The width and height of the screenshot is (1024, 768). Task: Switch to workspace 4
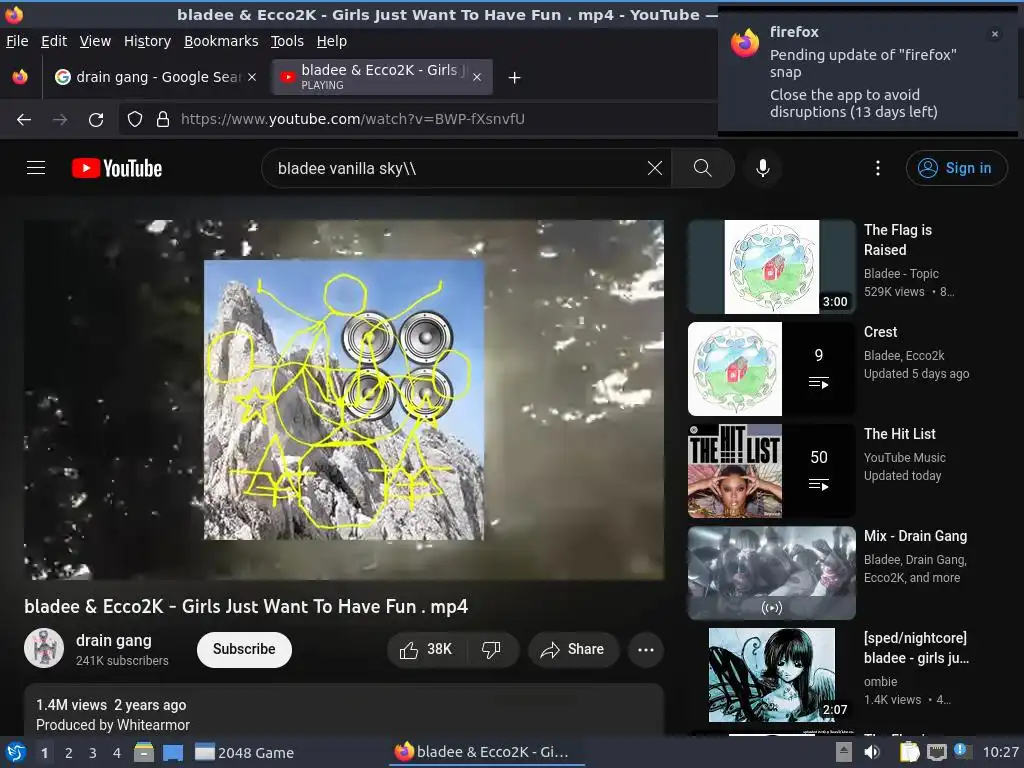pyautogui.click(x=117, y=753)
